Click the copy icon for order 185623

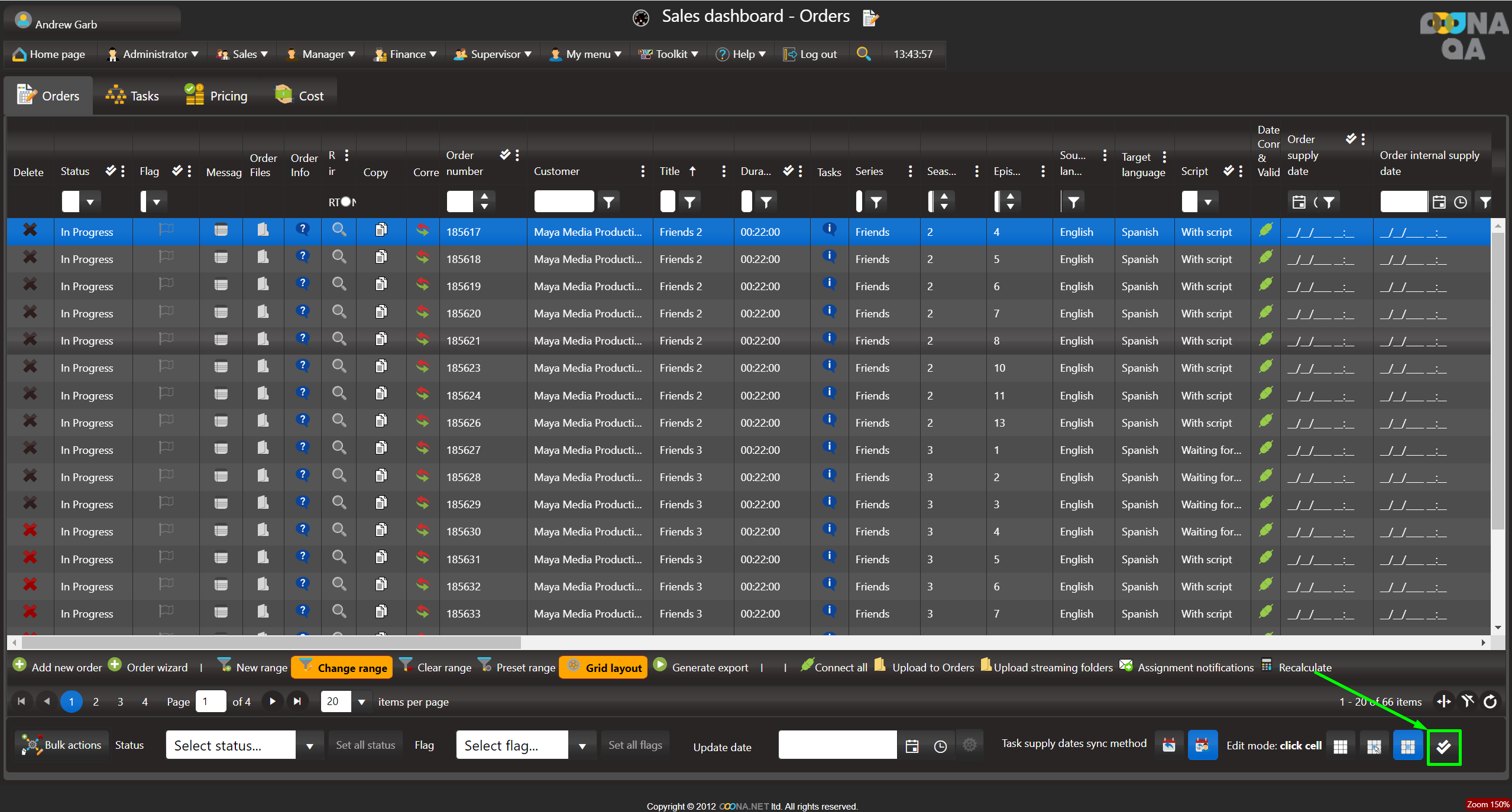point(381,366)
